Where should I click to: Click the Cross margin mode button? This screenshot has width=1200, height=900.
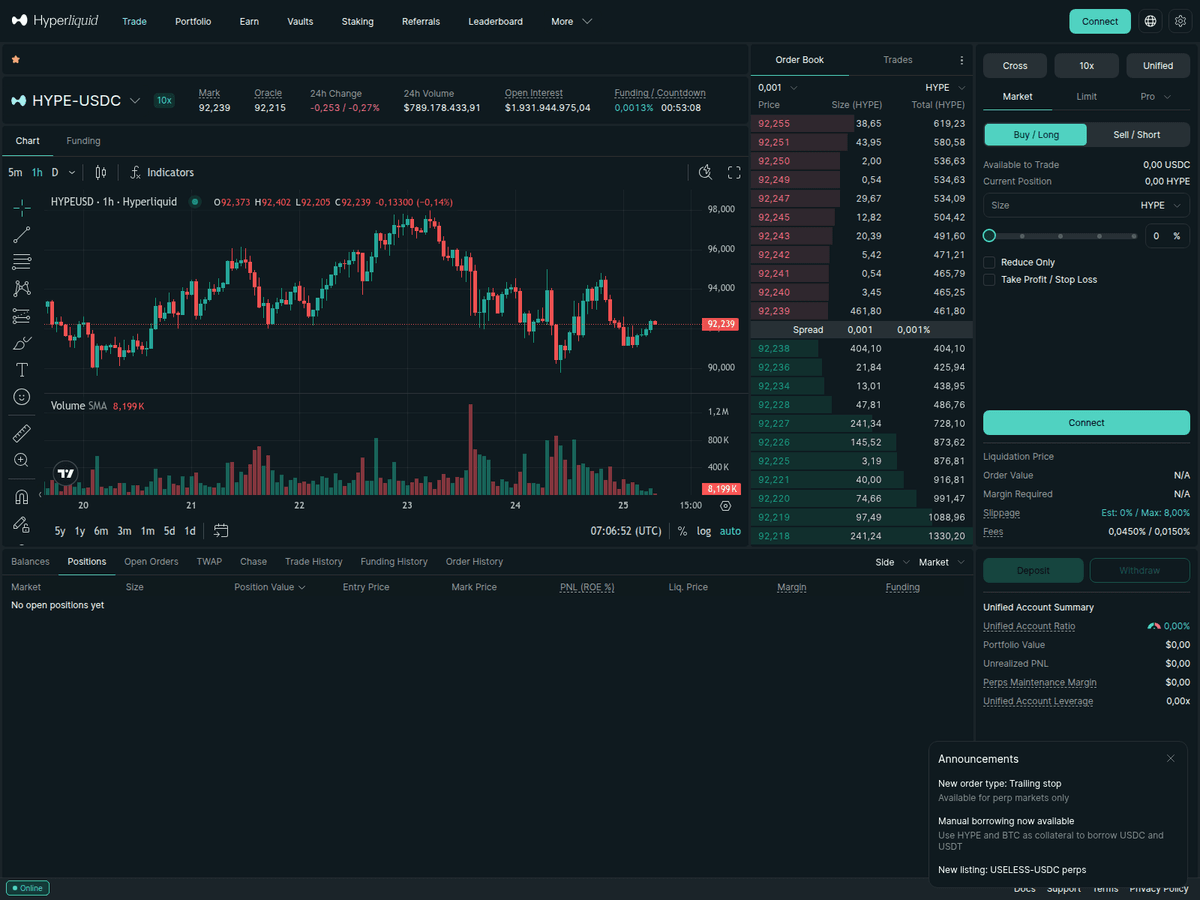tap(1015, 65)
